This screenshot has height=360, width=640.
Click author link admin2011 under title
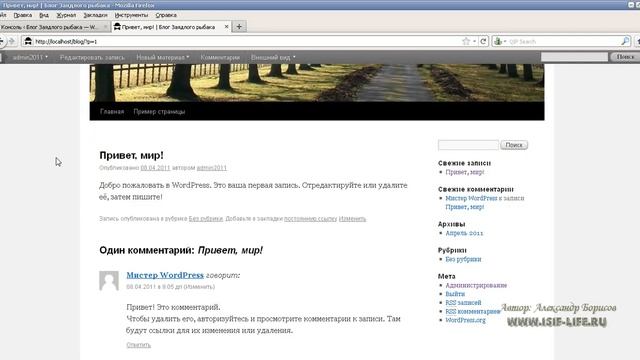[x=211, y=168]
